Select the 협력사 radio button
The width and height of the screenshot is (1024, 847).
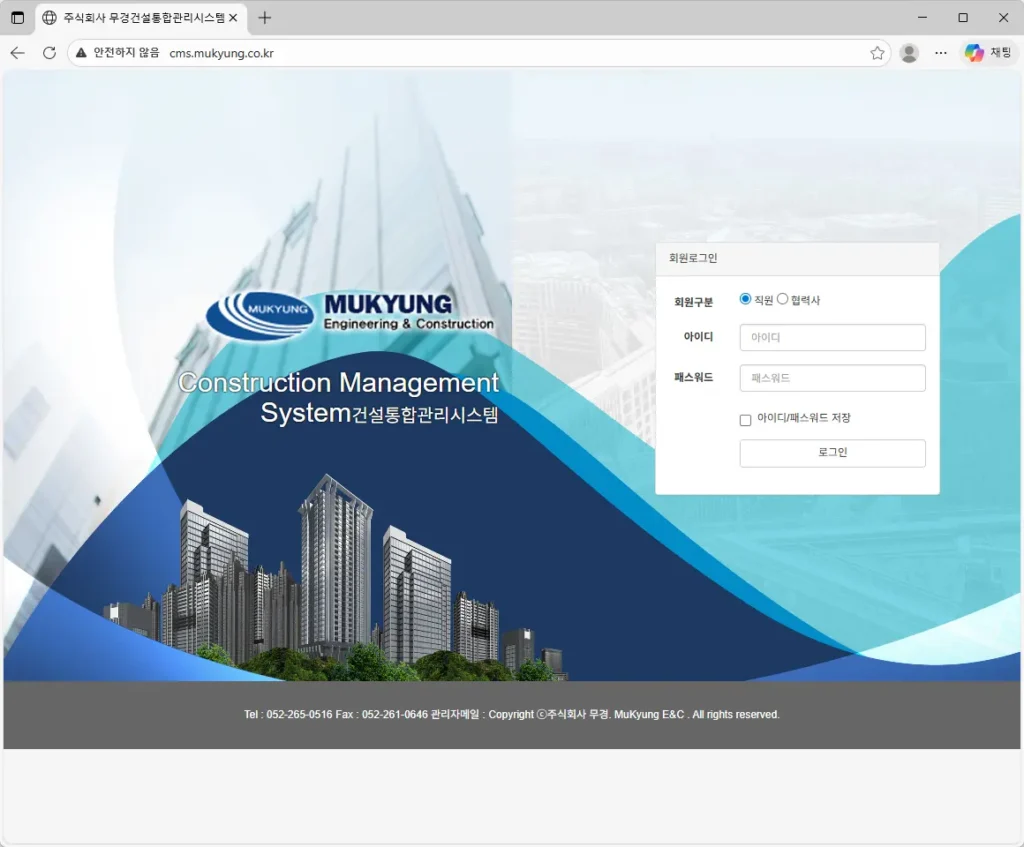(782, 299)
